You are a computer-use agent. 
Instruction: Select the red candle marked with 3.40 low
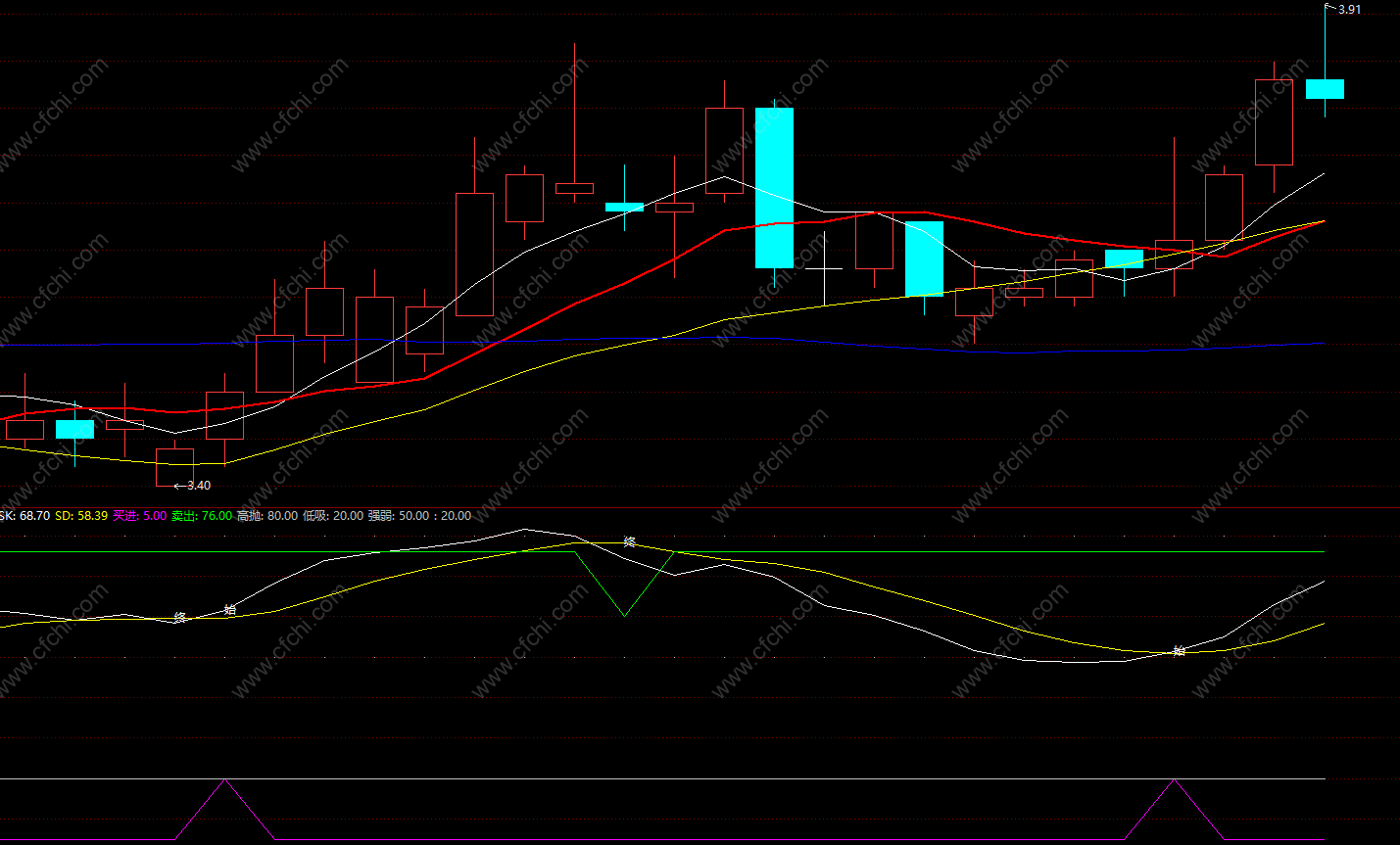pos(175,467)
